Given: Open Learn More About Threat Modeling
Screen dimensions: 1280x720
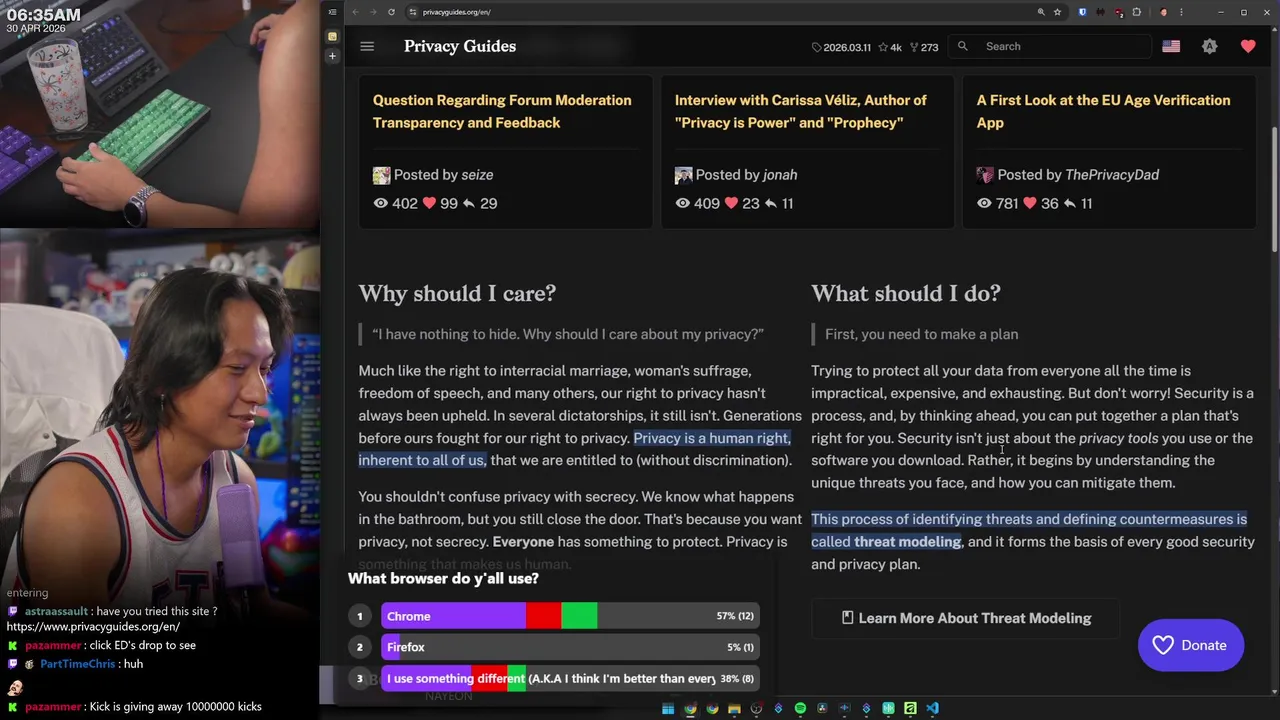Looking at the screenshot, I should coord(966,618).
